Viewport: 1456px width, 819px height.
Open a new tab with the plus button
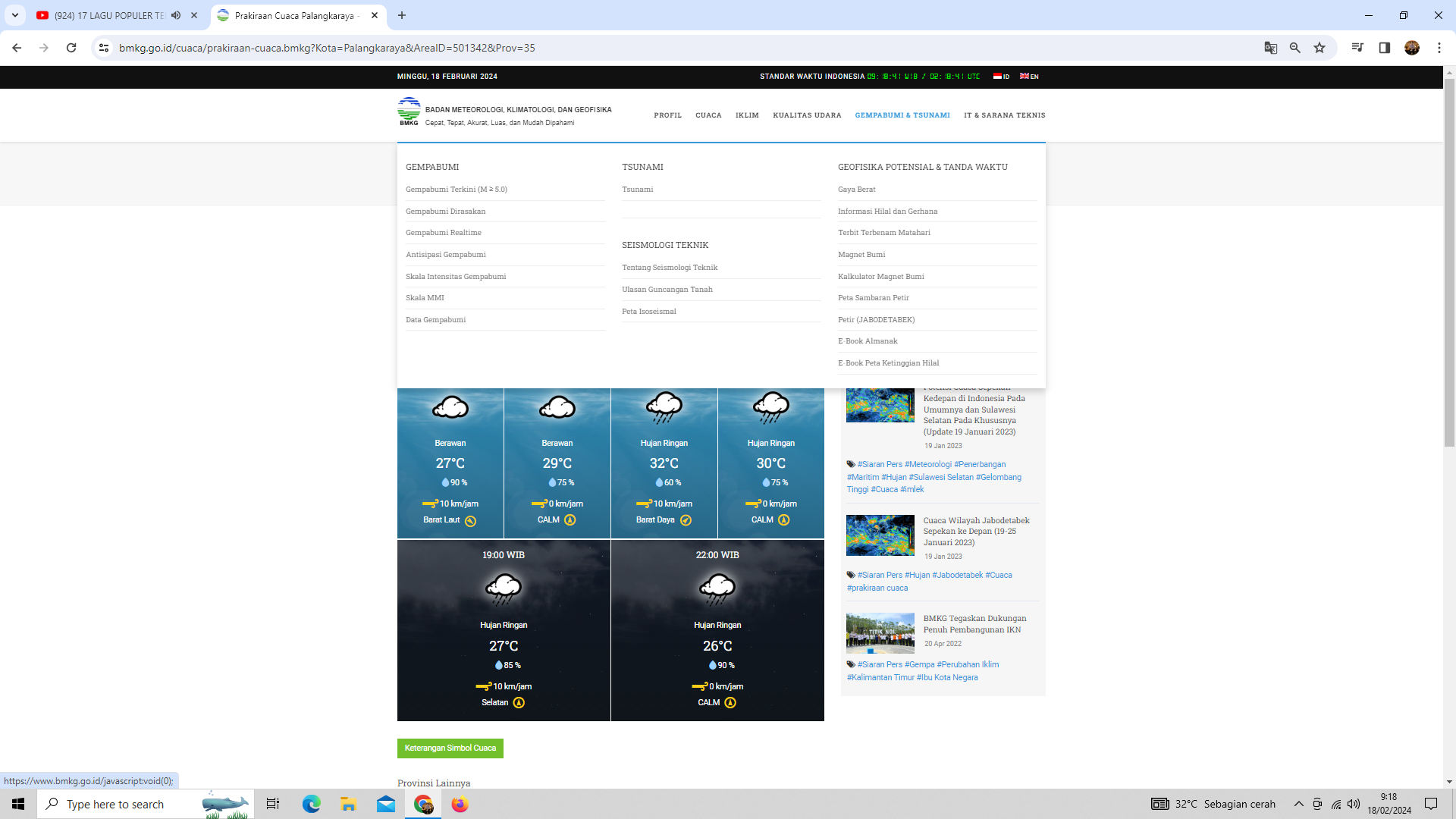(402, 15)
